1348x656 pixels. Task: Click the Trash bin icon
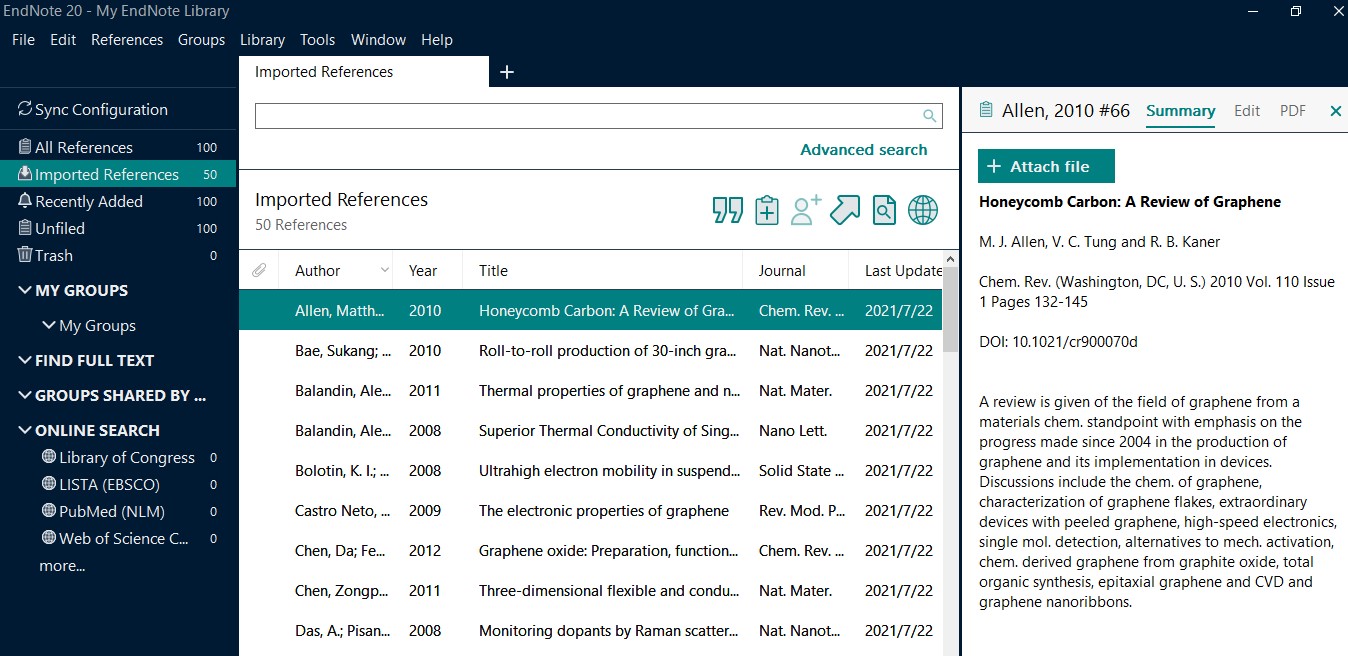click(25, 255)
